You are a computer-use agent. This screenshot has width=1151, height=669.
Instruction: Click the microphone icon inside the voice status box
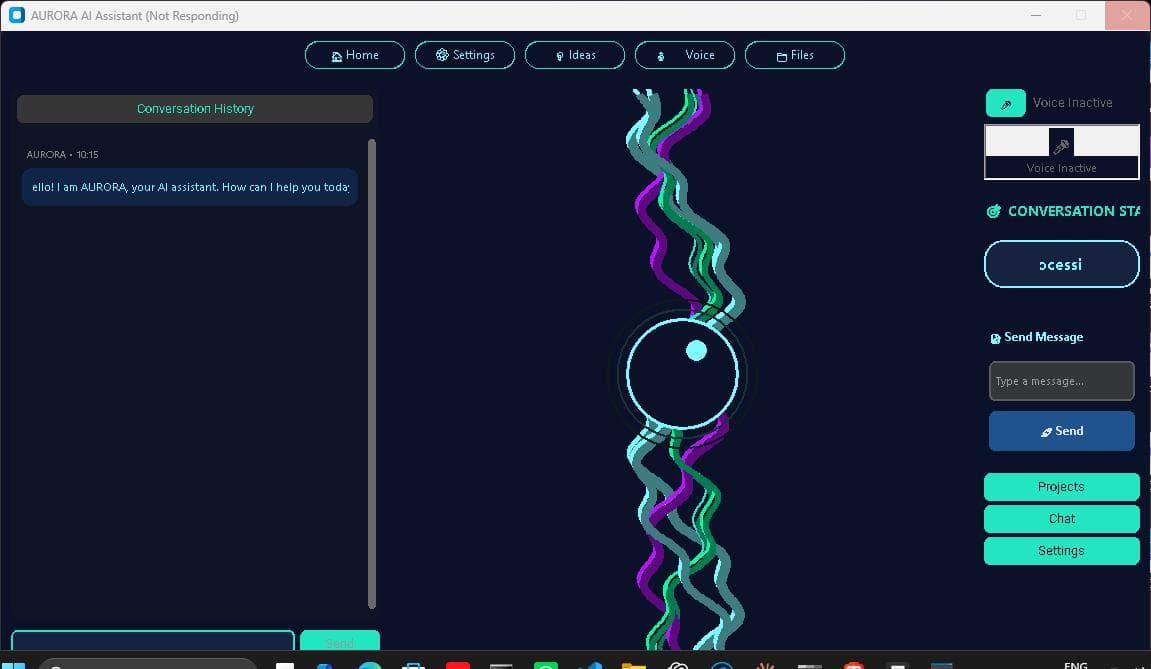(x=1061, y=145)
